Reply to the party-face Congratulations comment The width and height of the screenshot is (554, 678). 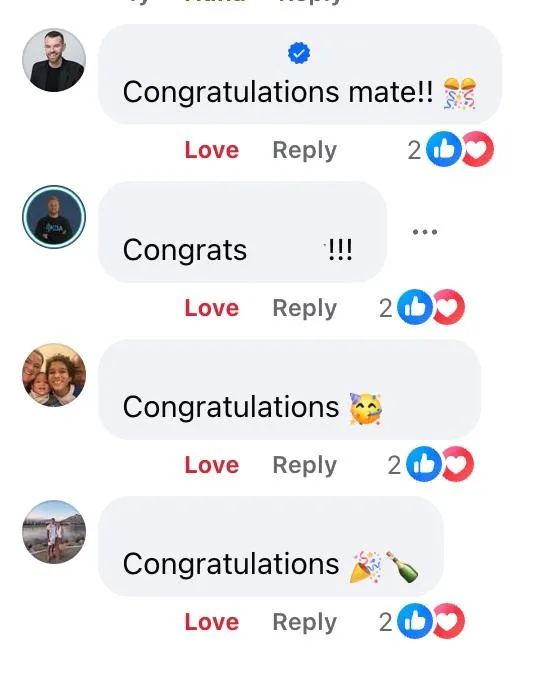click(304, 466)
